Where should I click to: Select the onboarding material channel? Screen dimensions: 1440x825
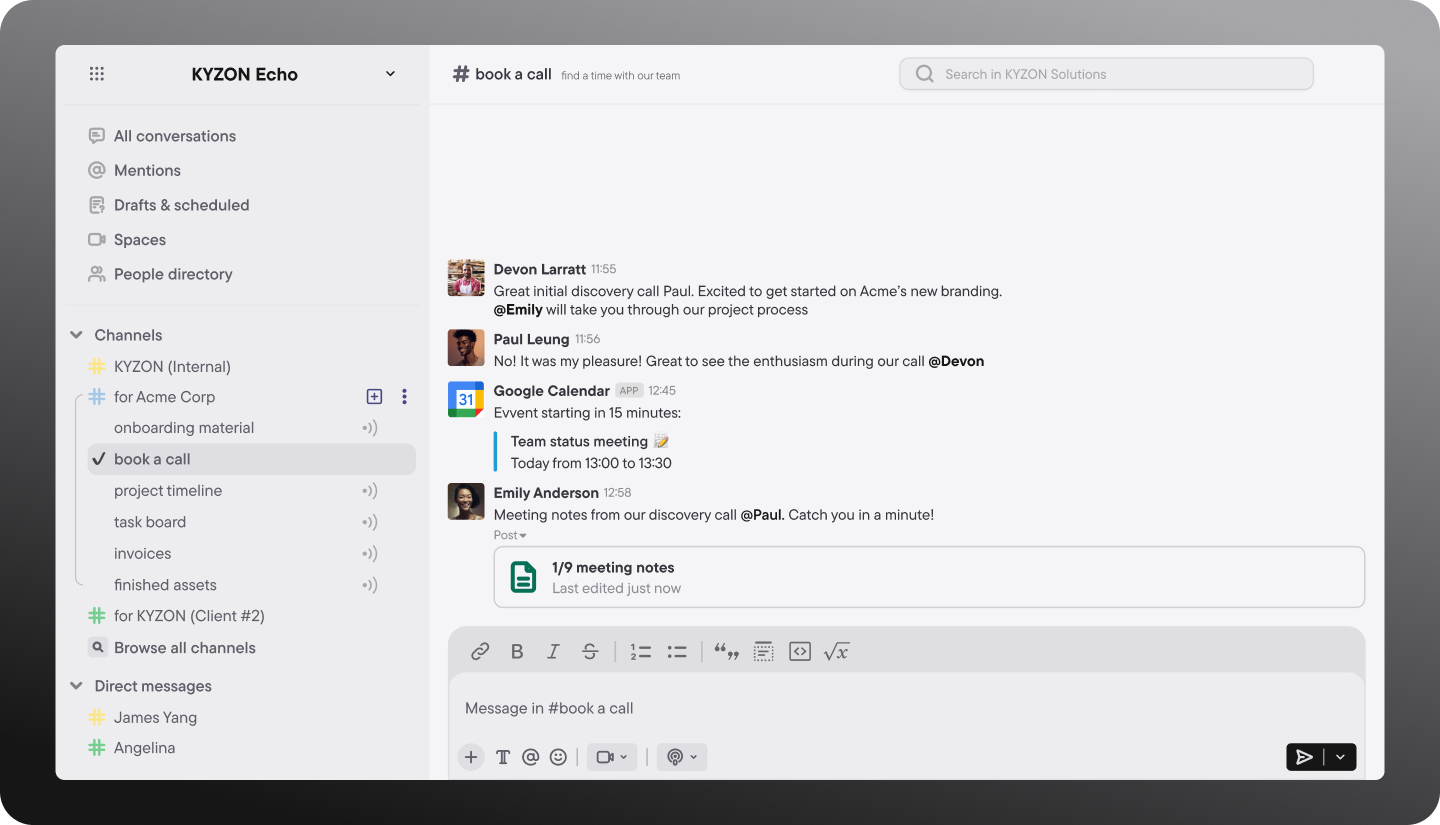[184, 428]
